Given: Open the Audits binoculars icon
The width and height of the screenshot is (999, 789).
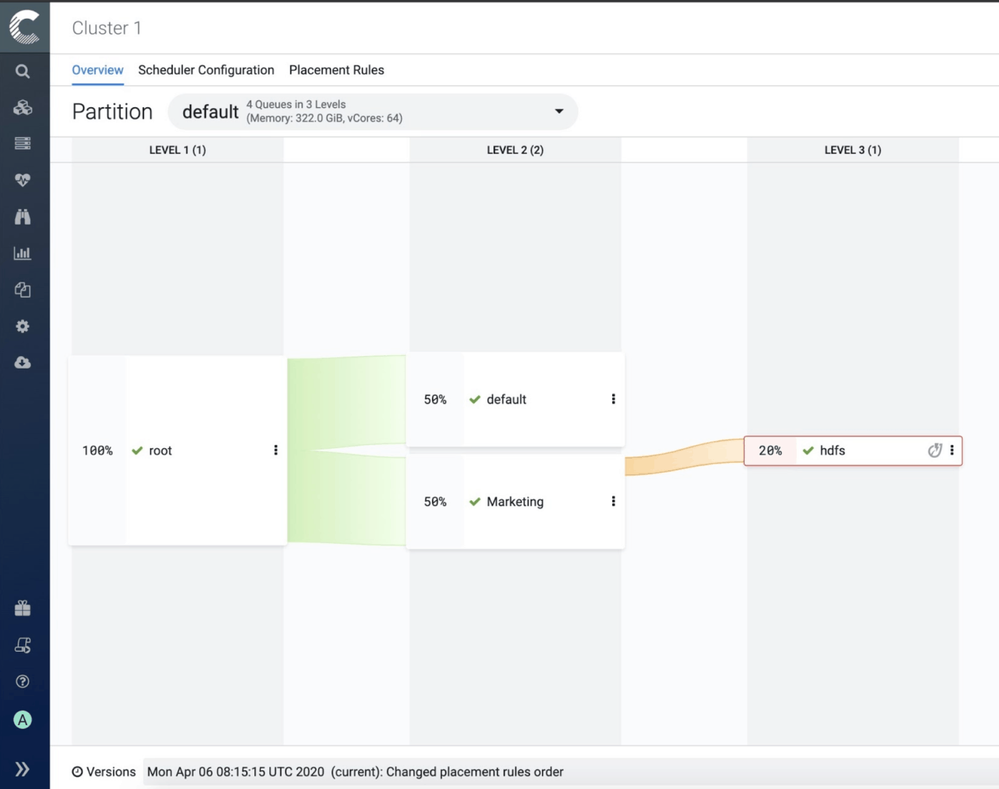Looking at the screenshot, I should 22,217.
